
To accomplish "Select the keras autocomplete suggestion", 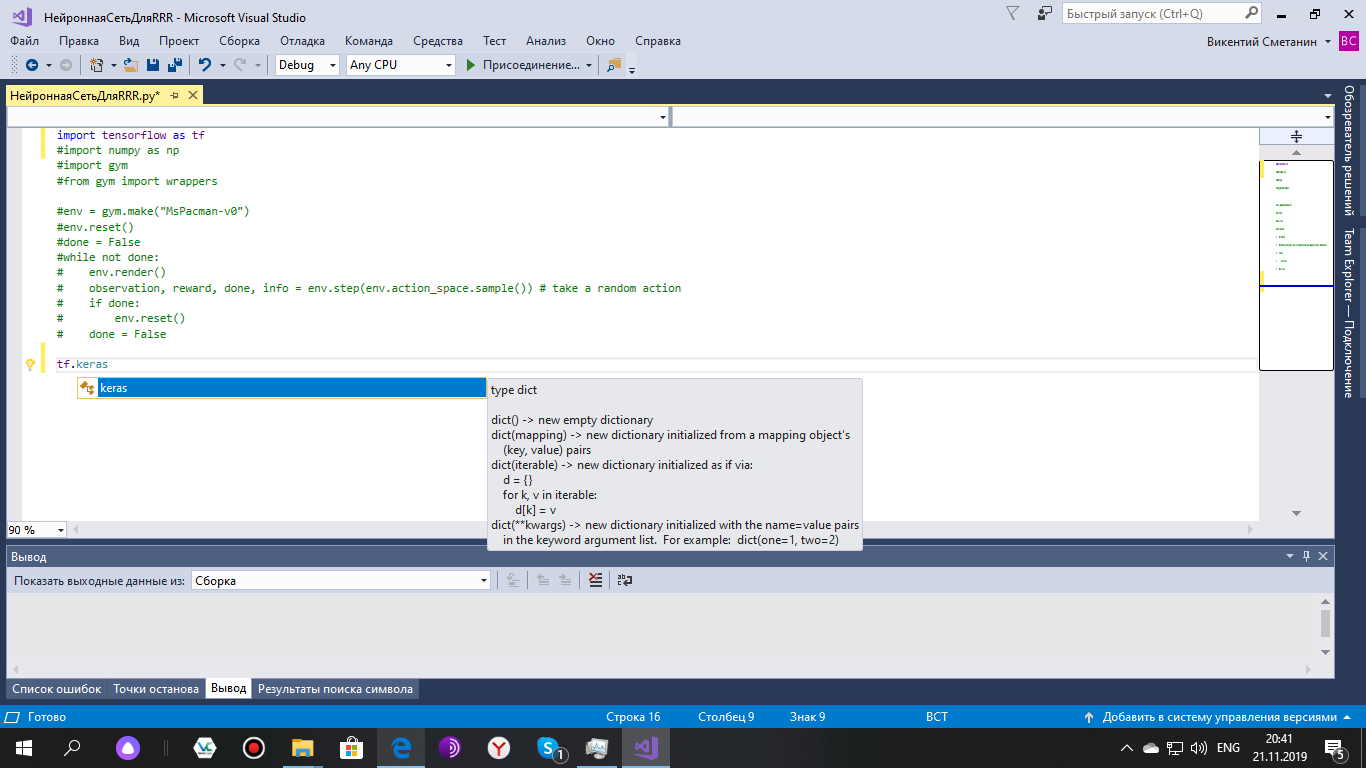I will (282, 388).
